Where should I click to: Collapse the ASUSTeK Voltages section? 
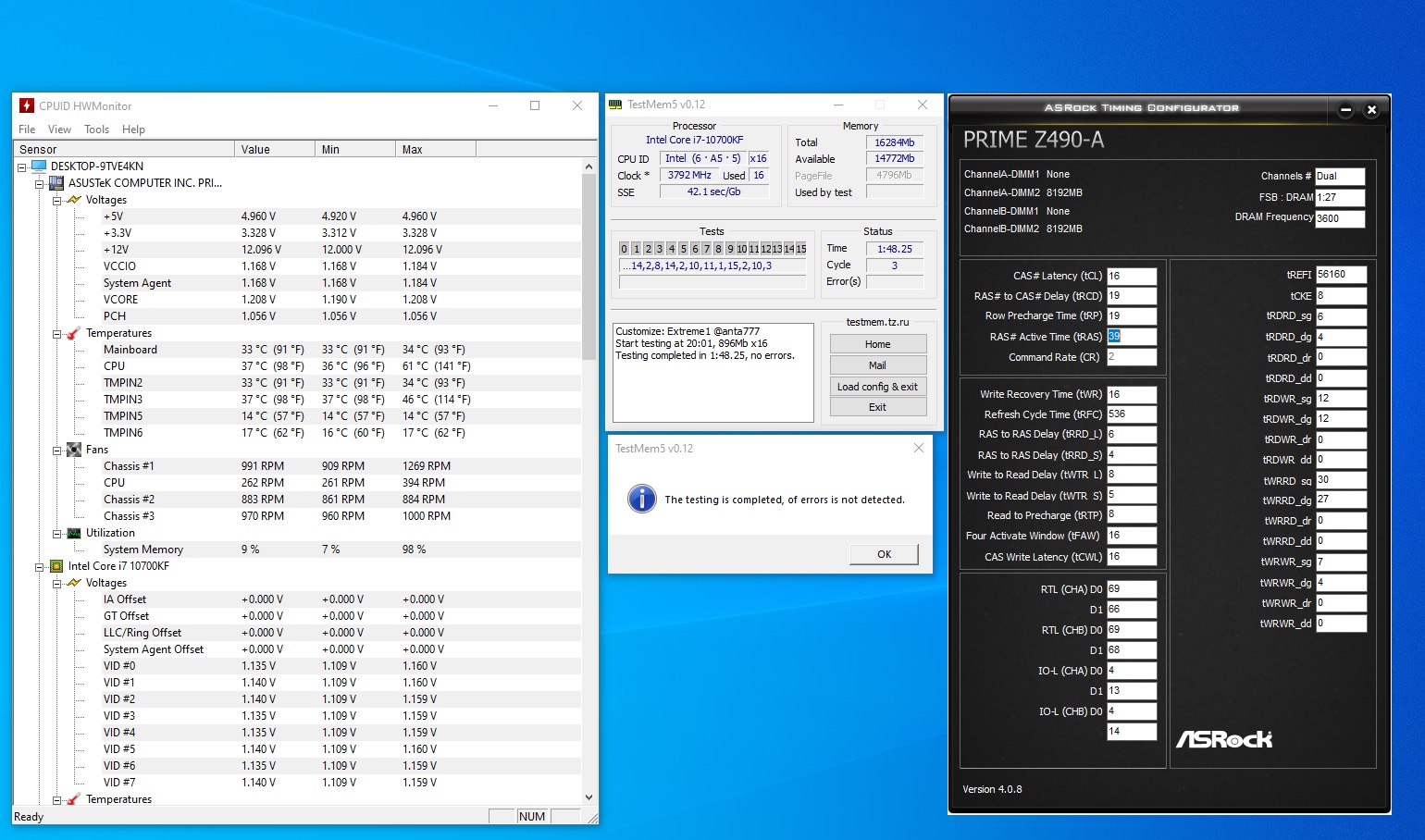[56, 200]
